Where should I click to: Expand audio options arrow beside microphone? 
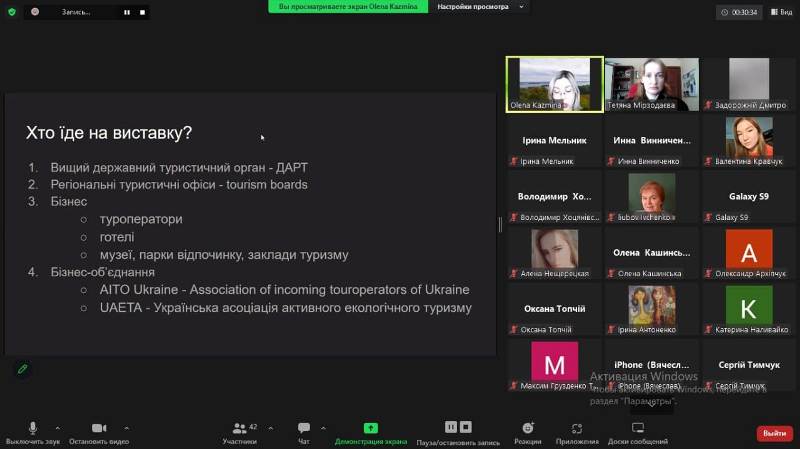pyautogui.click(x=58, y=428)
